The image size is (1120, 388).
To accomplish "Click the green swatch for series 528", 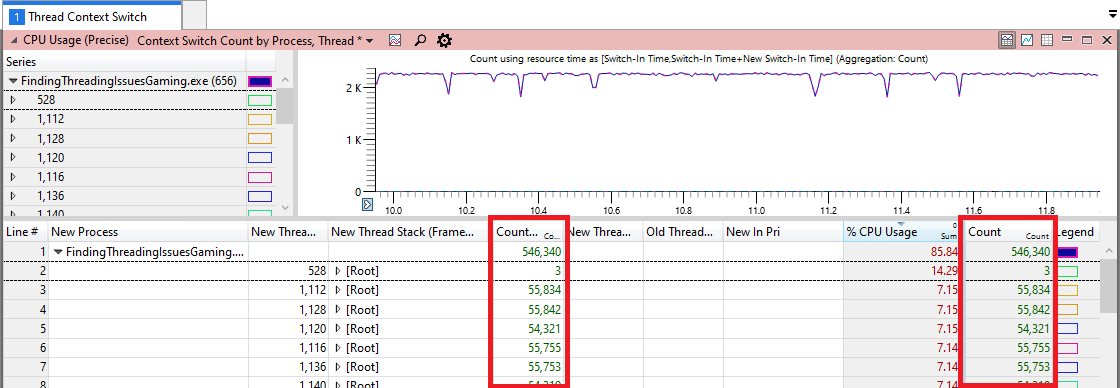I will tap(259, 100).
